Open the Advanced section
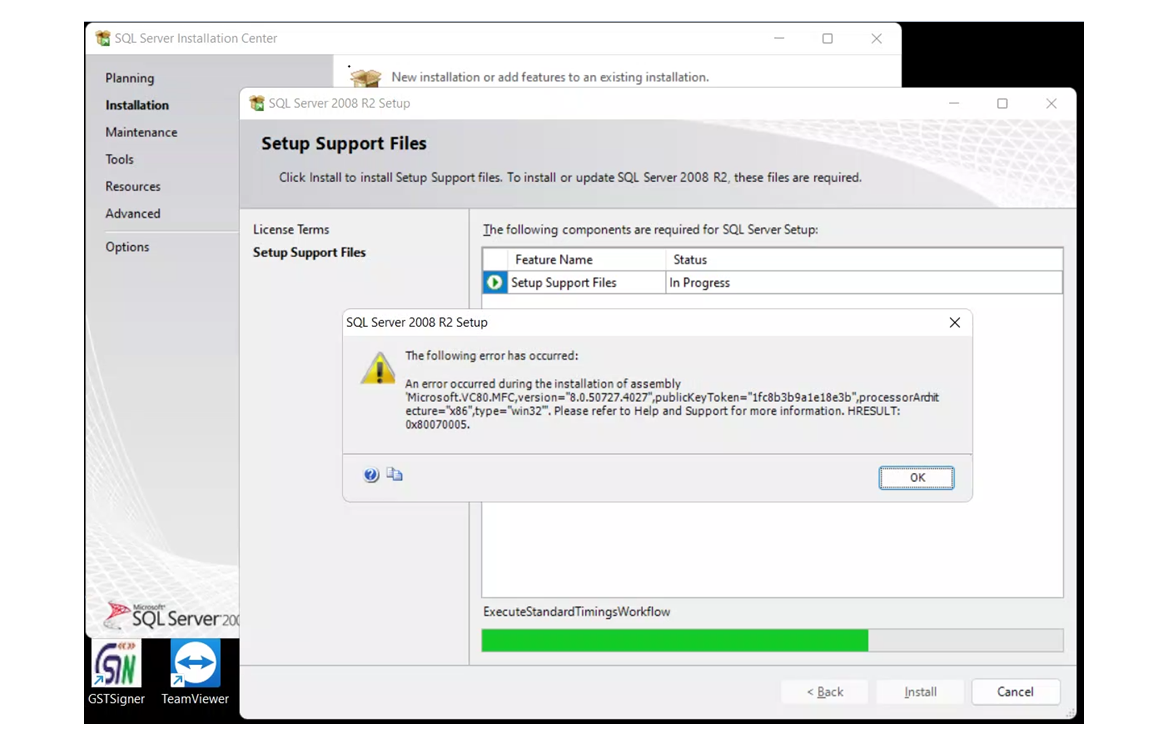Image resolution: width=1168 pixels, height=748 pixels. (x=133, y=213)
